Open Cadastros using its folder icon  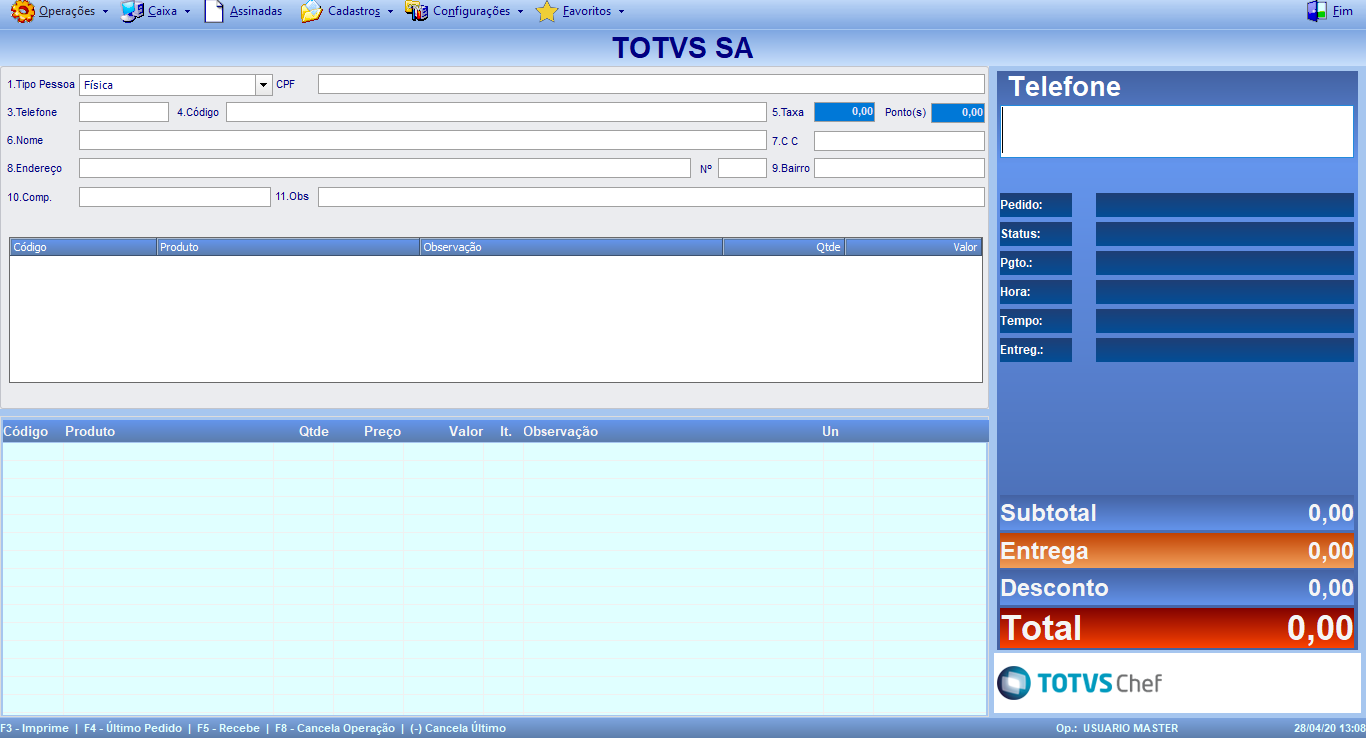(312, 12)
